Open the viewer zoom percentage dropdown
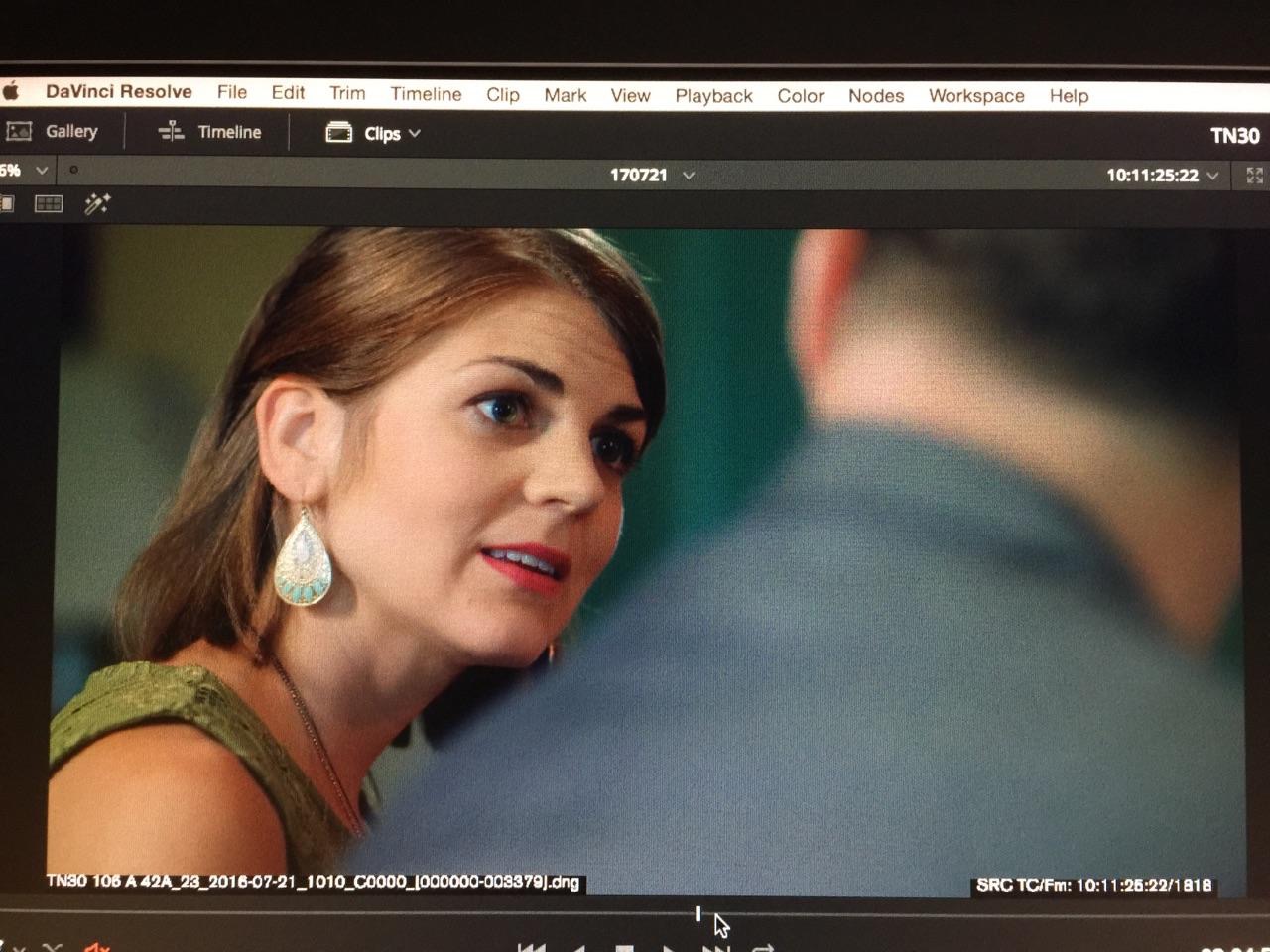This screenshot has width=1270, height=952. 24,170
